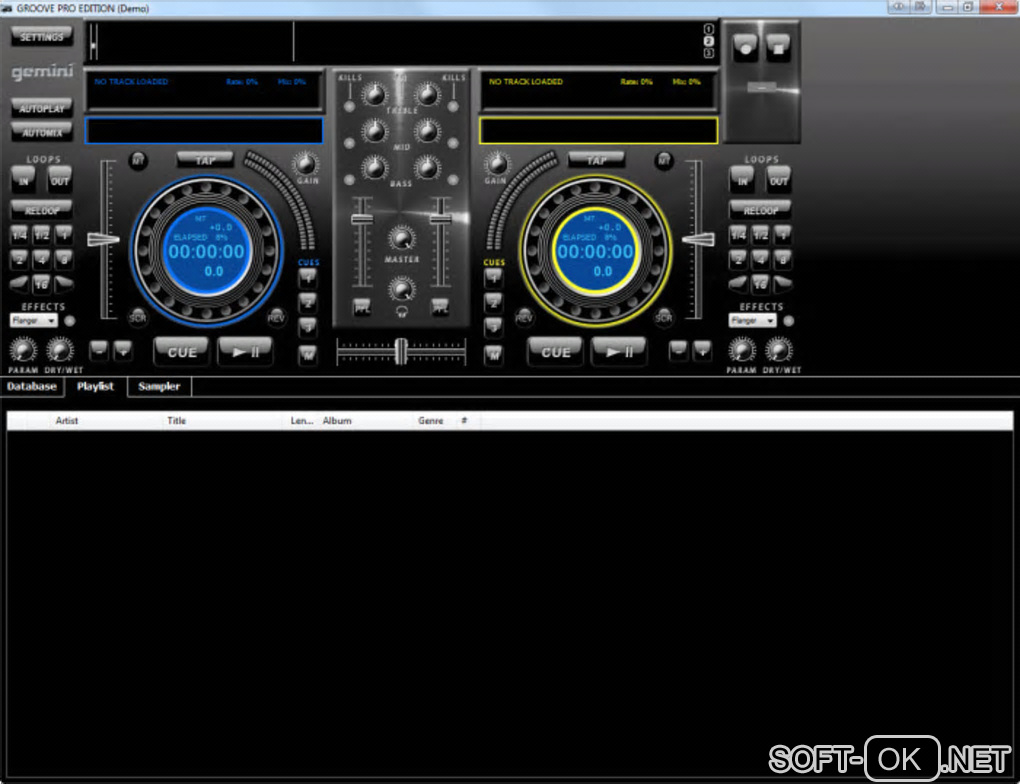Click the MASTER volume knob
Screen dimensions: 1020x784
click(401, 239)
